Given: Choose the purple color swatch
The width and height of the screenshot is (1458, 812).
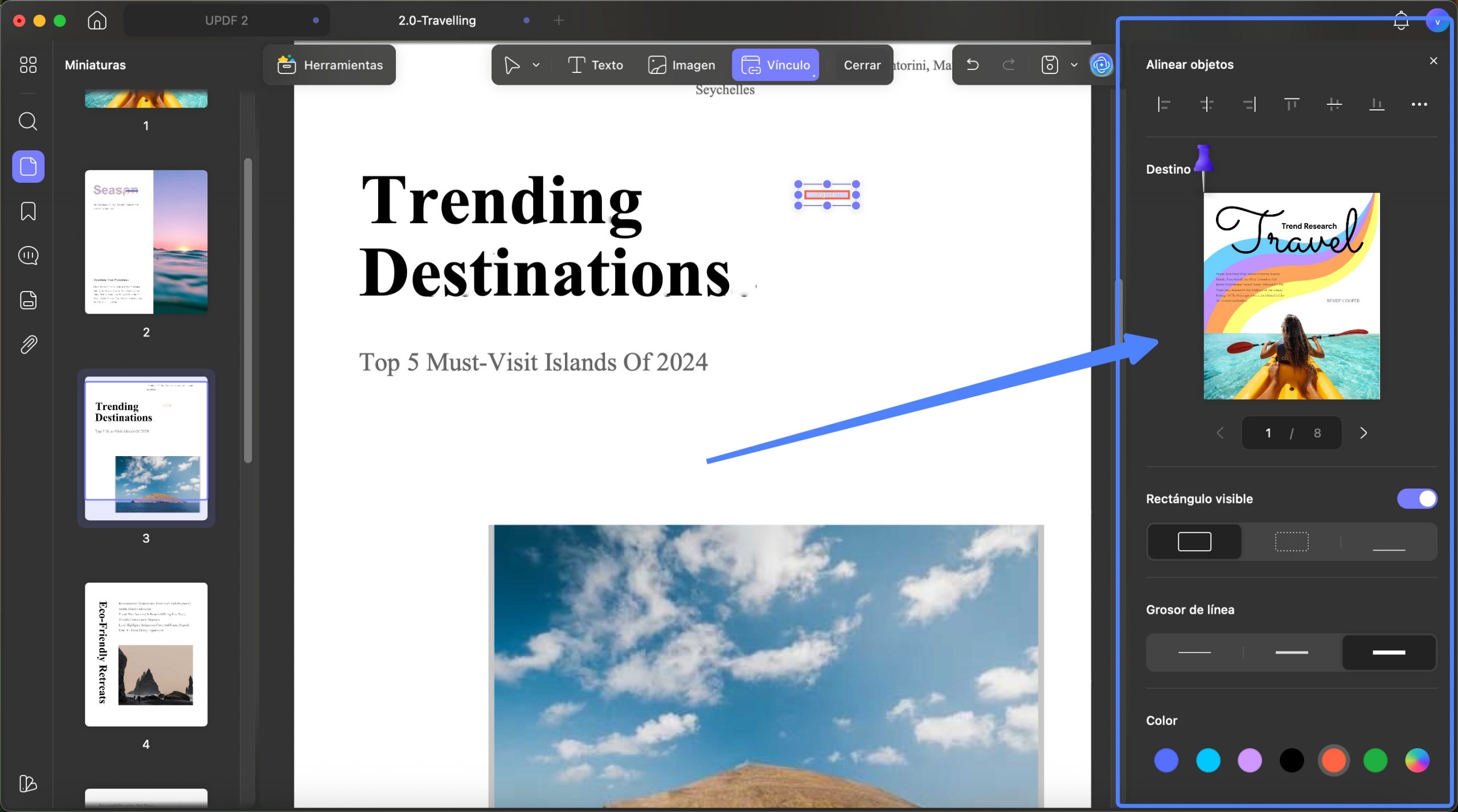Looking at the screenshot, I should click(x=1250, y=761).
